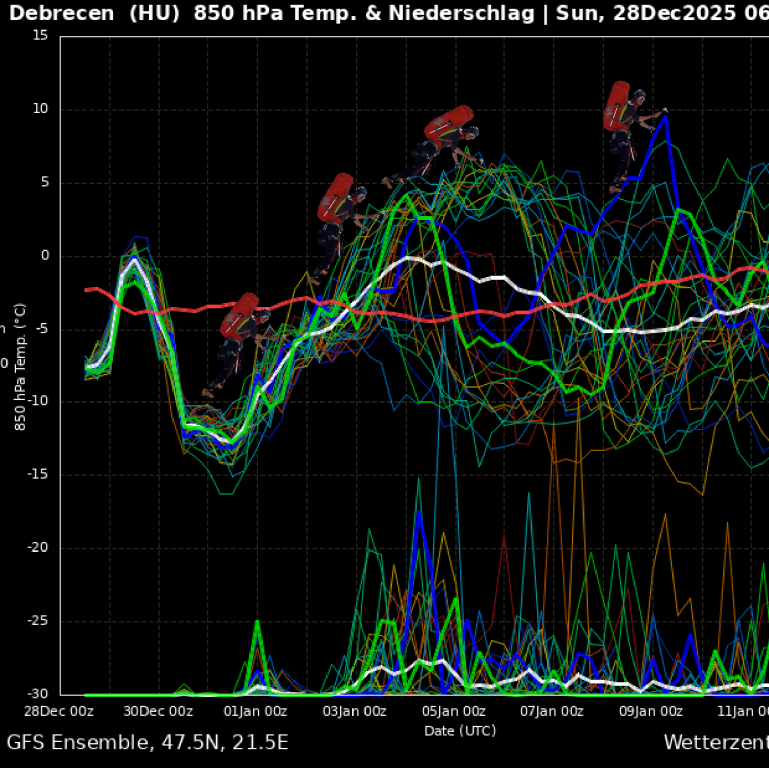Click the -30 value on temperature axis
Viewport: 769px width, 768px height.
click(36, 694)
